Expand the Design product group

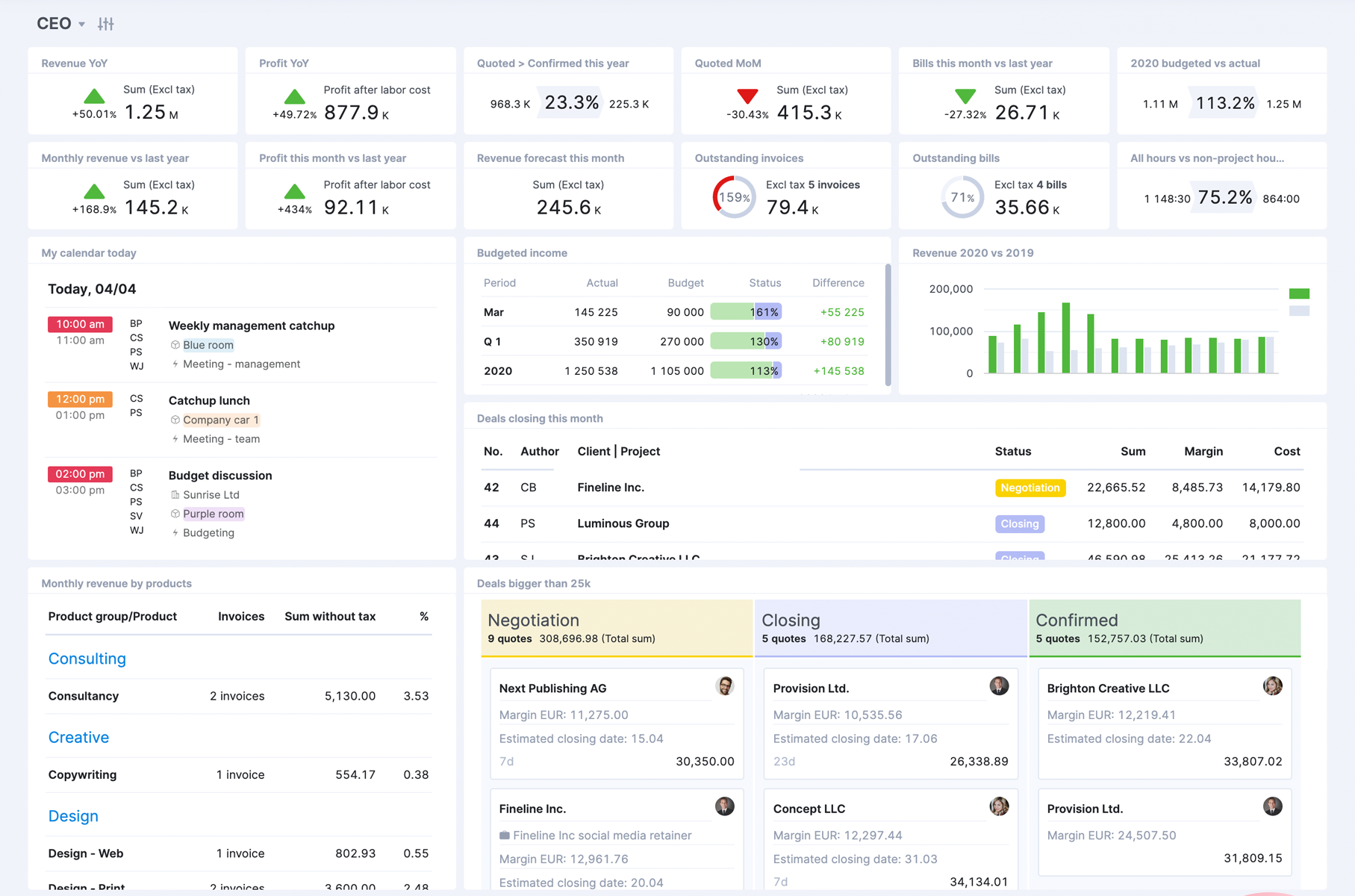click(73, 816)
